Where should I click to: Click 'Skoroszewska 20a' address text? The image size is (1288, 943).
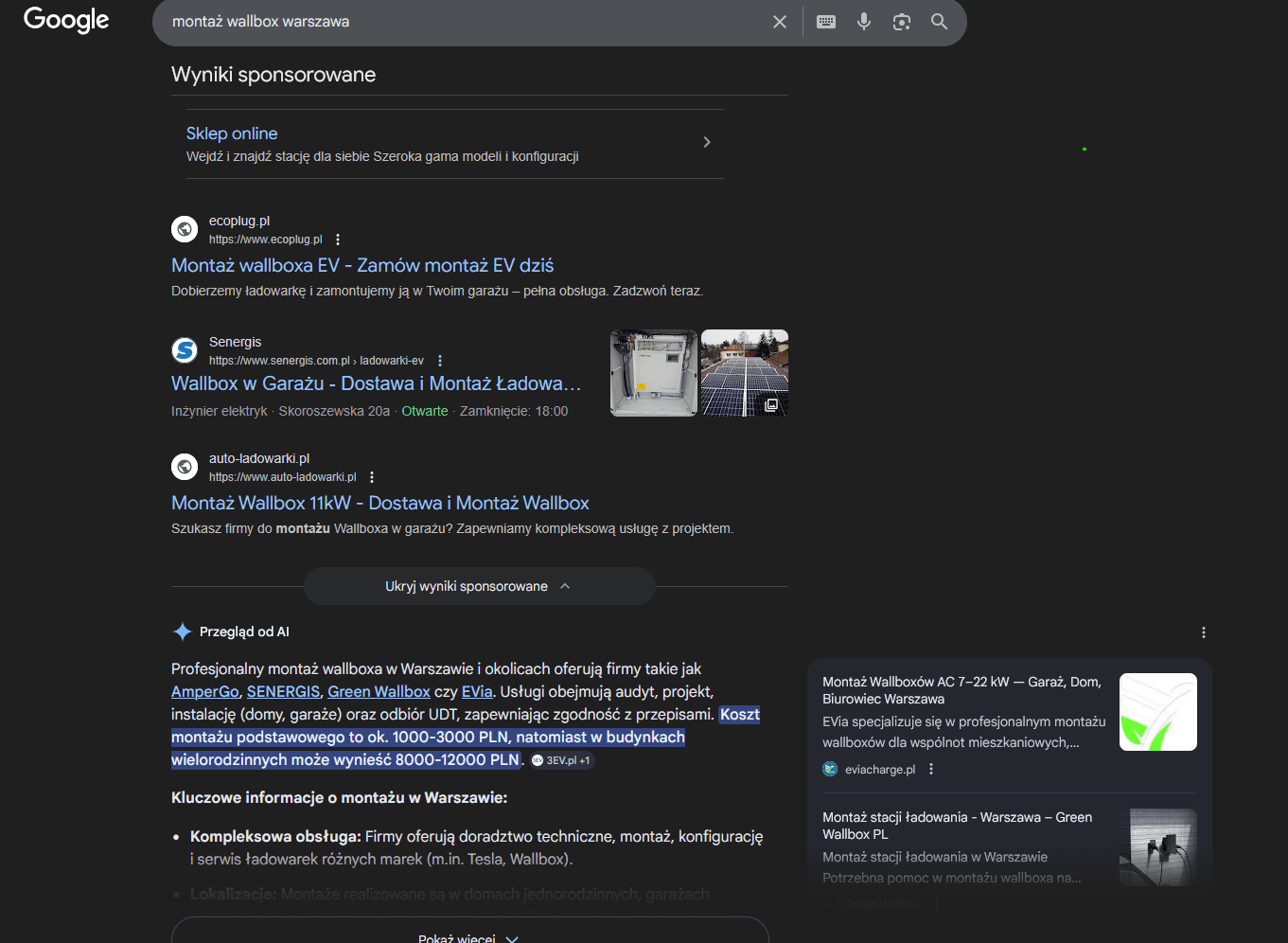pos(334,411)
